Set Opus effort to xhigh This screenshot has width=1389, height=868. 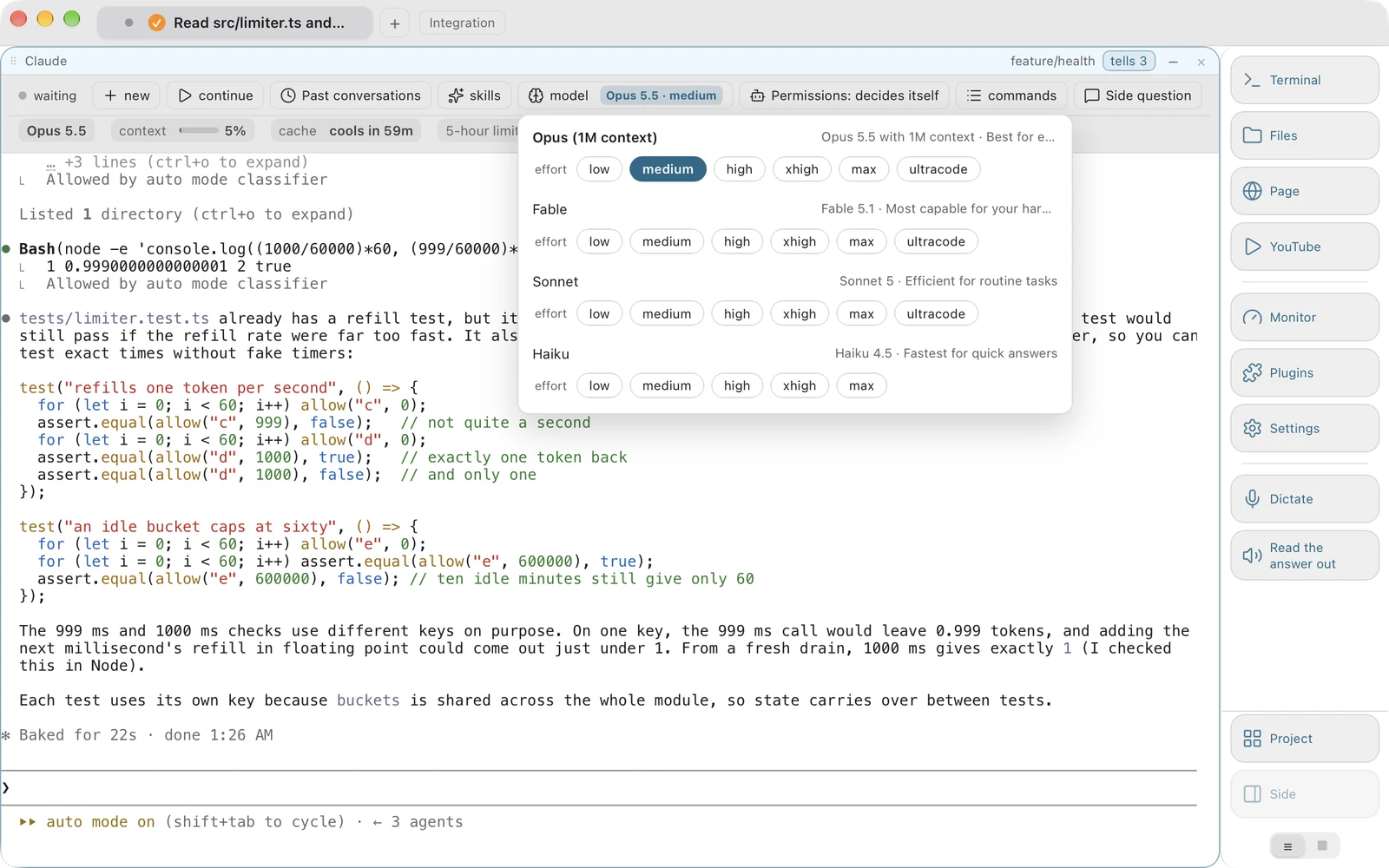coord(801,169)
